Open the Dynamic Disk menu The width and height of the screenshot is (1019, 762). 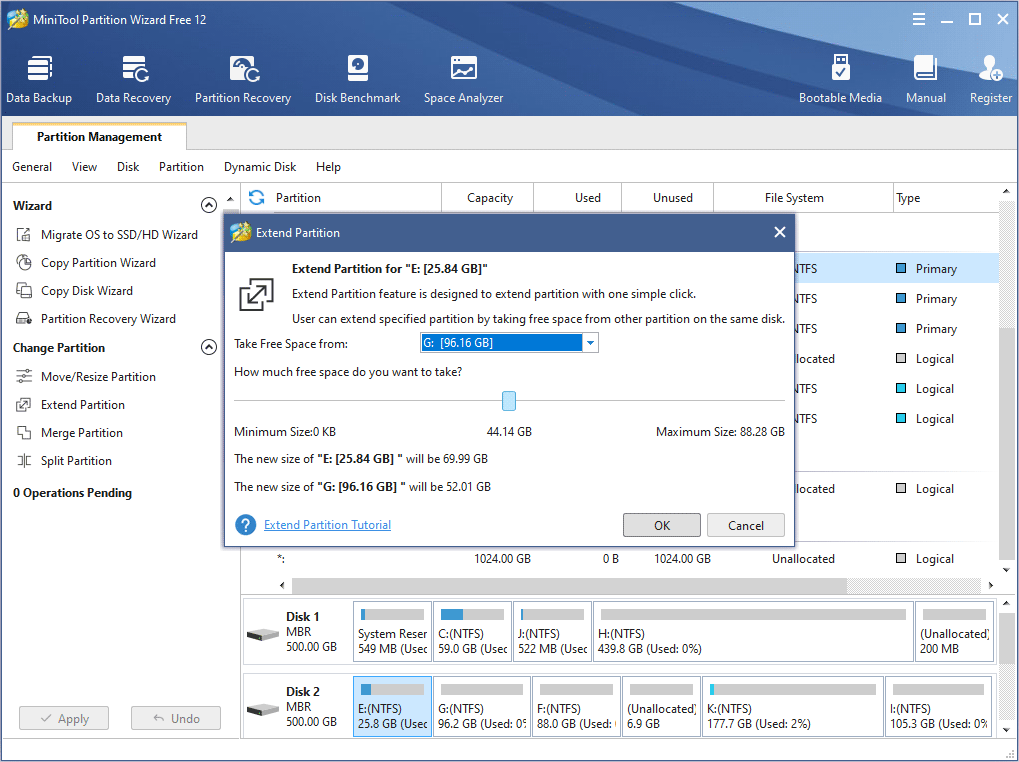pos(260,167)
